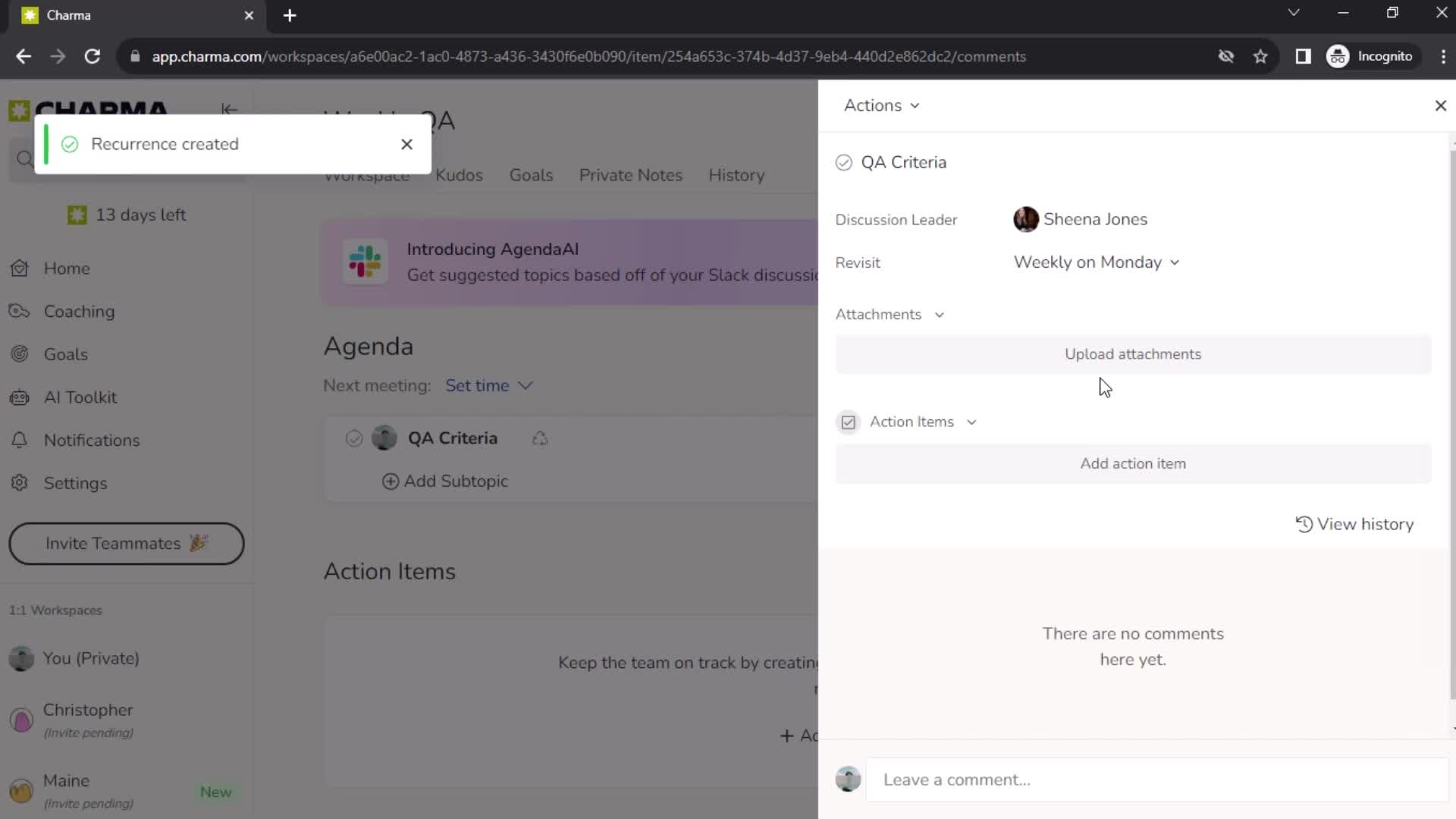Click the Upload attachments button

tap(1133, 354)
